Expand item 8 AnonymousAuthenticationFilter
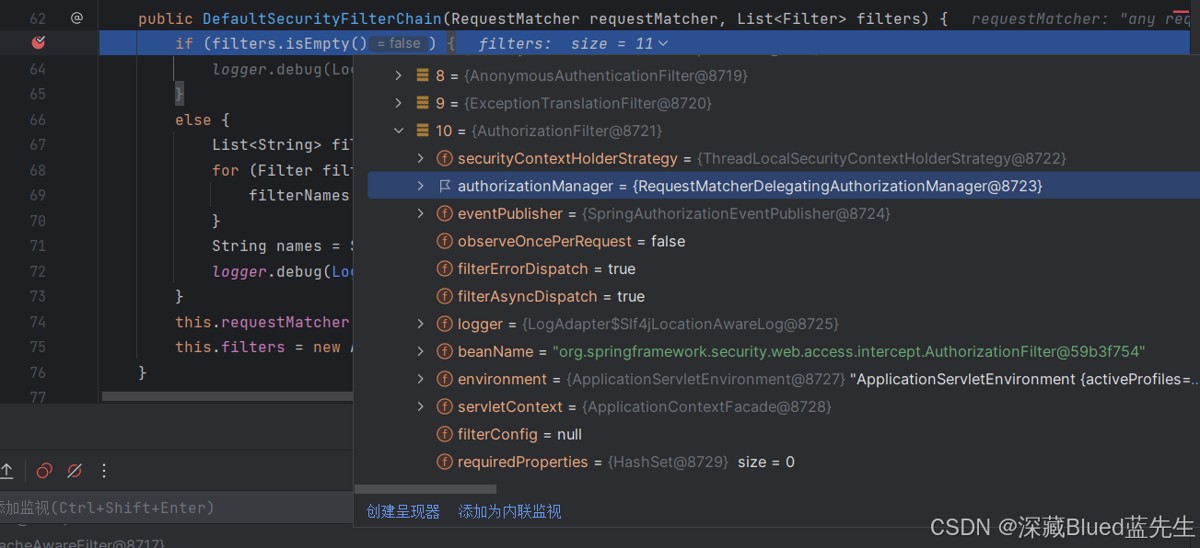This screenshot has width=1200, height=548. click(x=398, y=76)
